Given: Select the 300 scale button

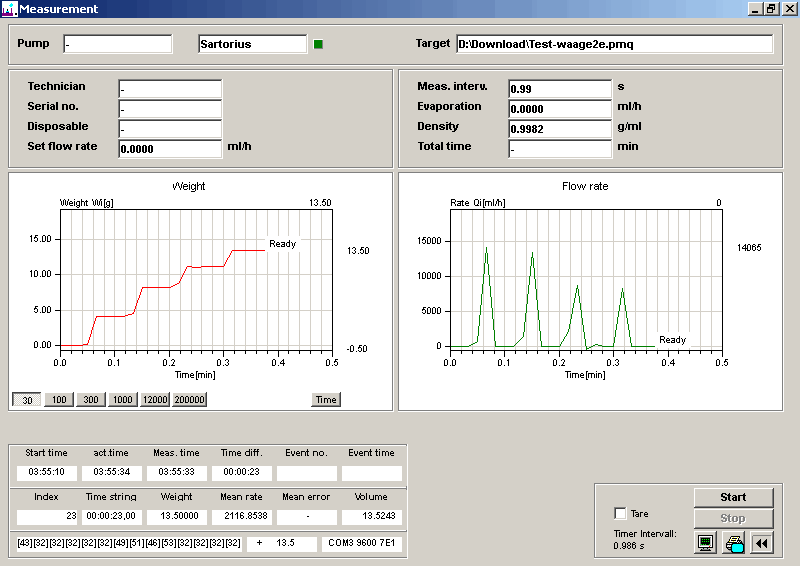Looking at the screenshot, I should pos(91,400).
